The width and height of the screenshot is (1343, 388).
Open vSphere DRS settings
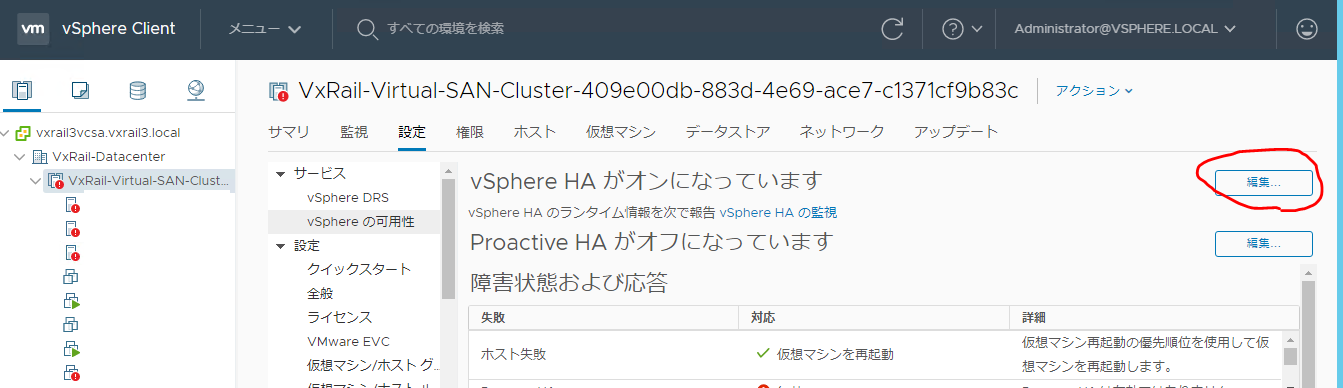click(x=348, y=197)
